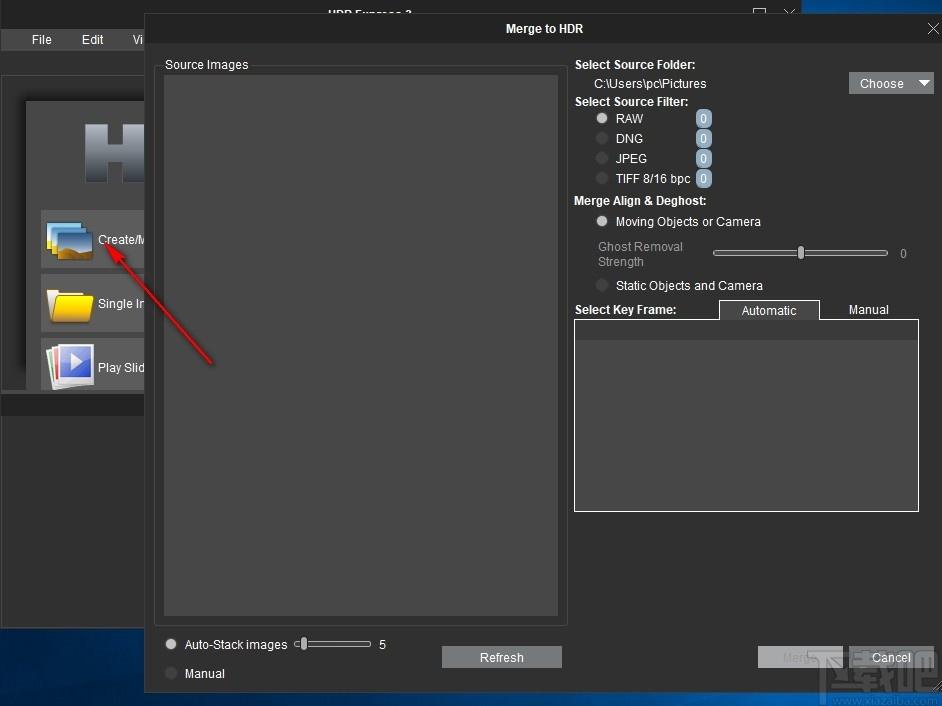
Task: Select the DNG source filter
Action: (602, 138)
